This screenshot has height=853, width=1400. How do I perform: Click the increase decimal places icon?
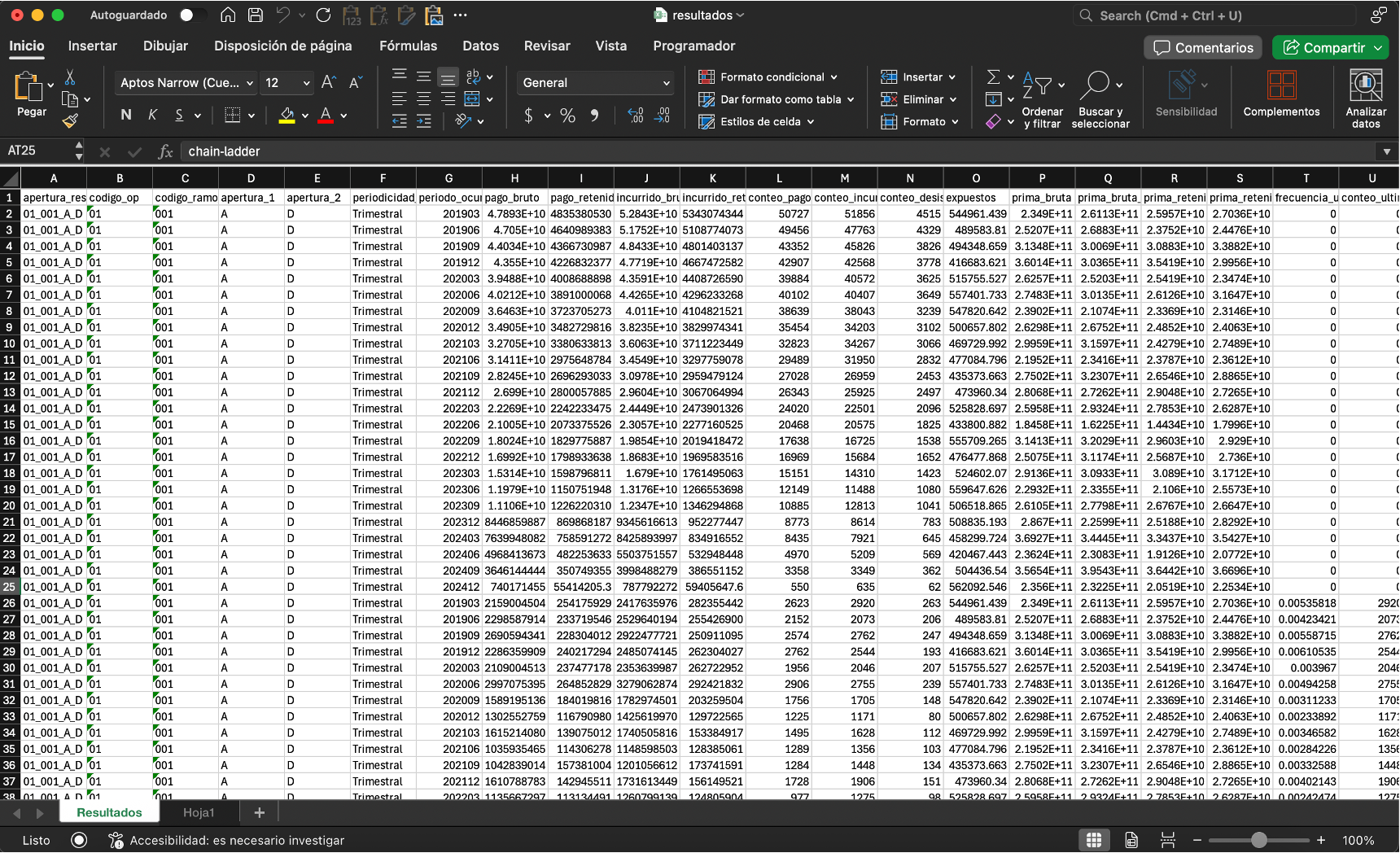(x=636, y=116)
